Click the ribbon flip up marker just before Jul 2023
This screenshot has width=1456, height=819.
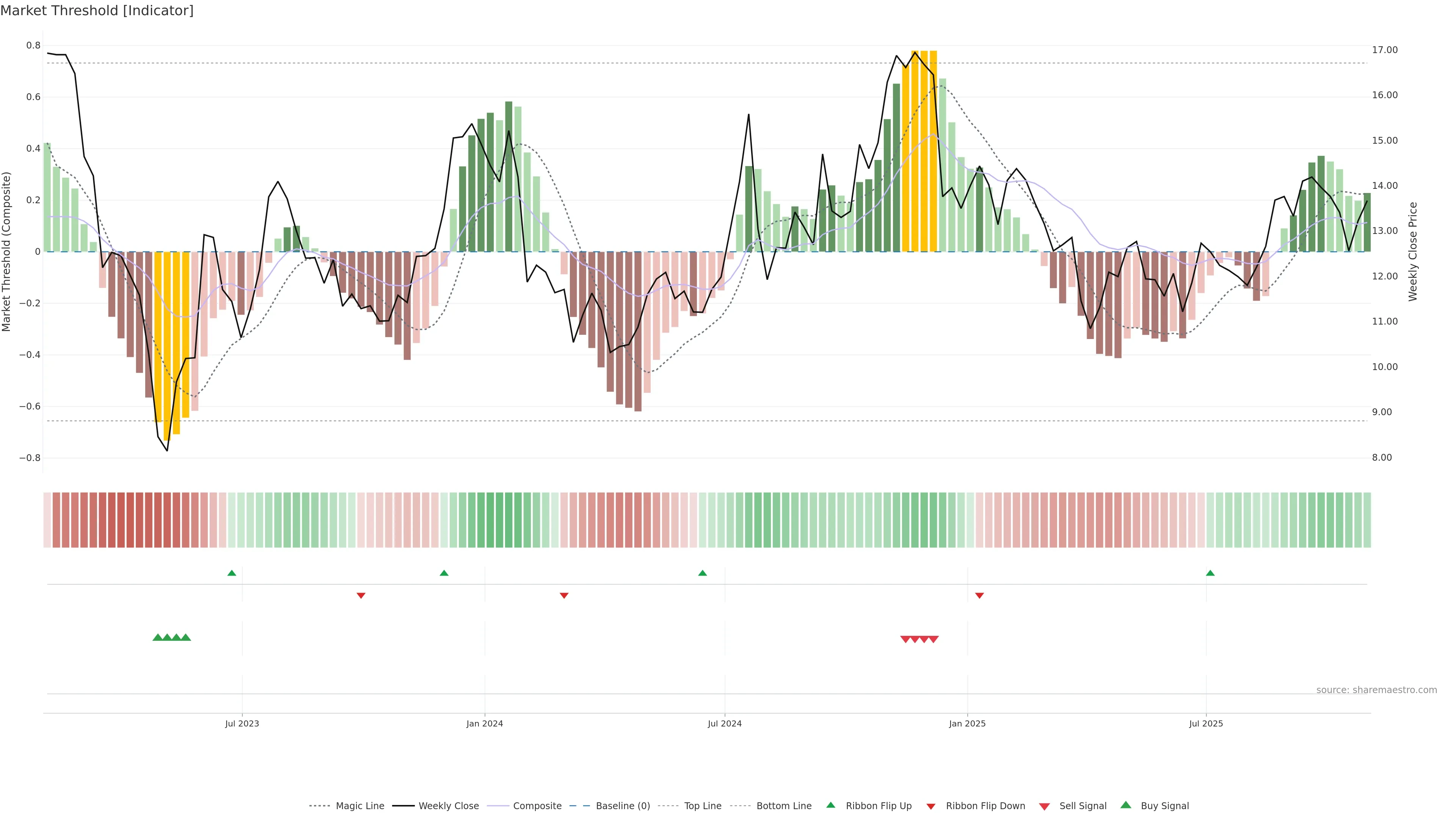point(232,573)
